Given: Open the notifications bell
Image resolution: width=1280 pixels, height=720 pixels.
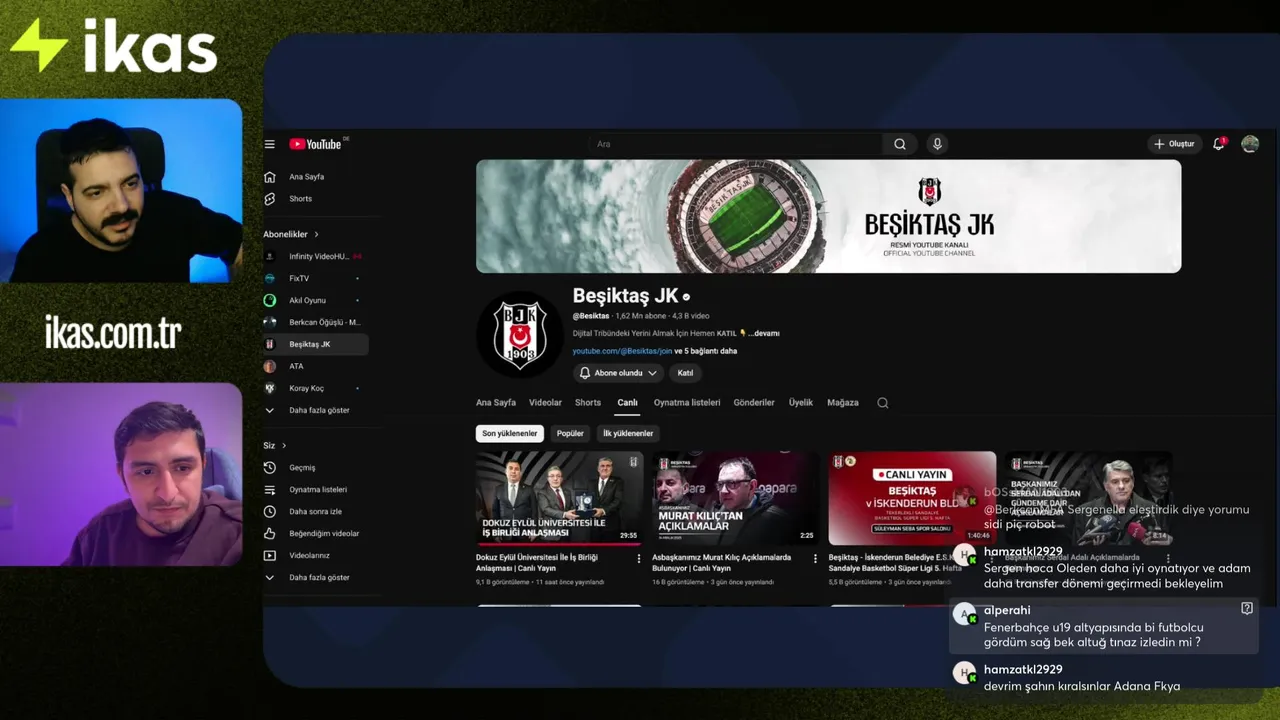Looking at the screenshot, I should click(1218, 144).
